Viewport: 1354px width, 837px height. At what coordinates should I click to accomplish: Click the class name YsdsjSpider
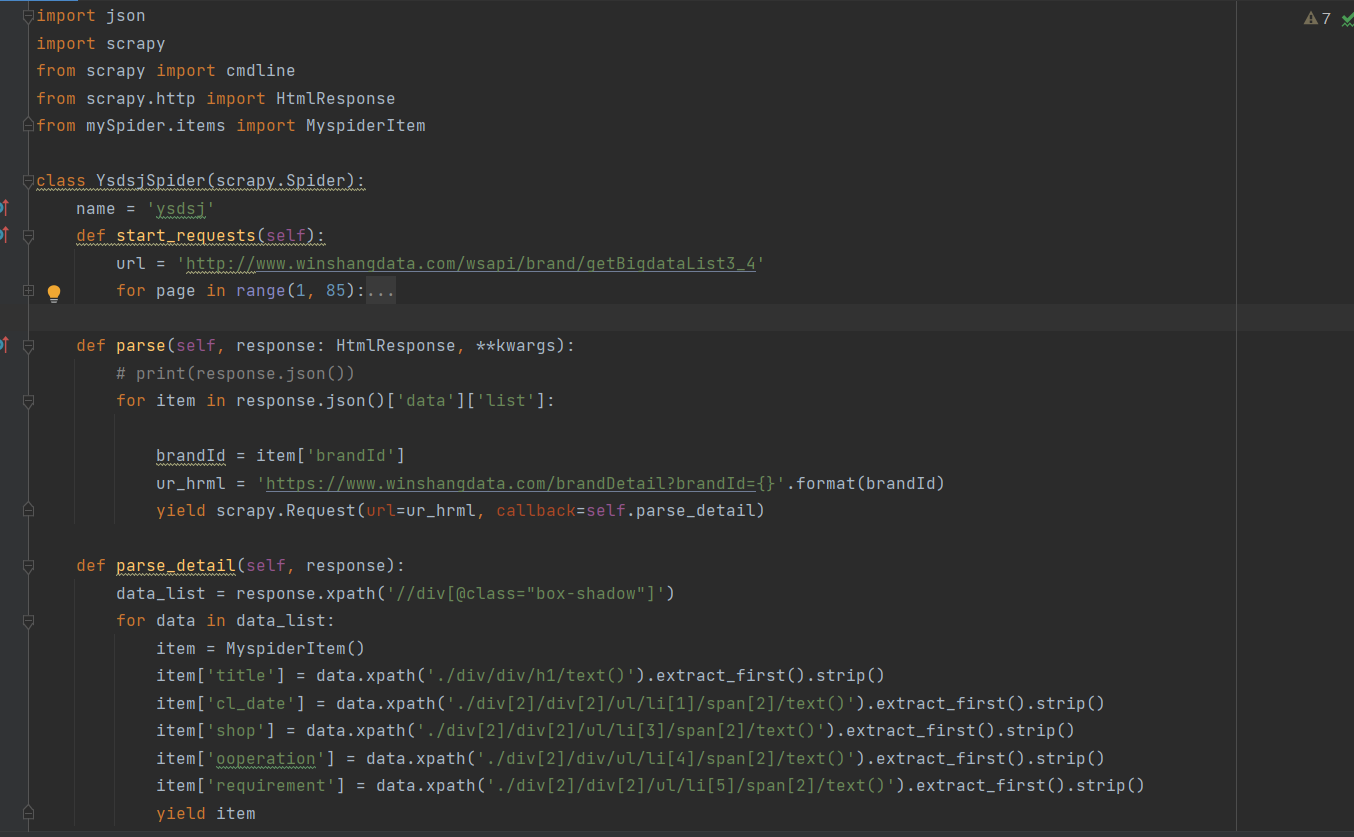(150, 181)
